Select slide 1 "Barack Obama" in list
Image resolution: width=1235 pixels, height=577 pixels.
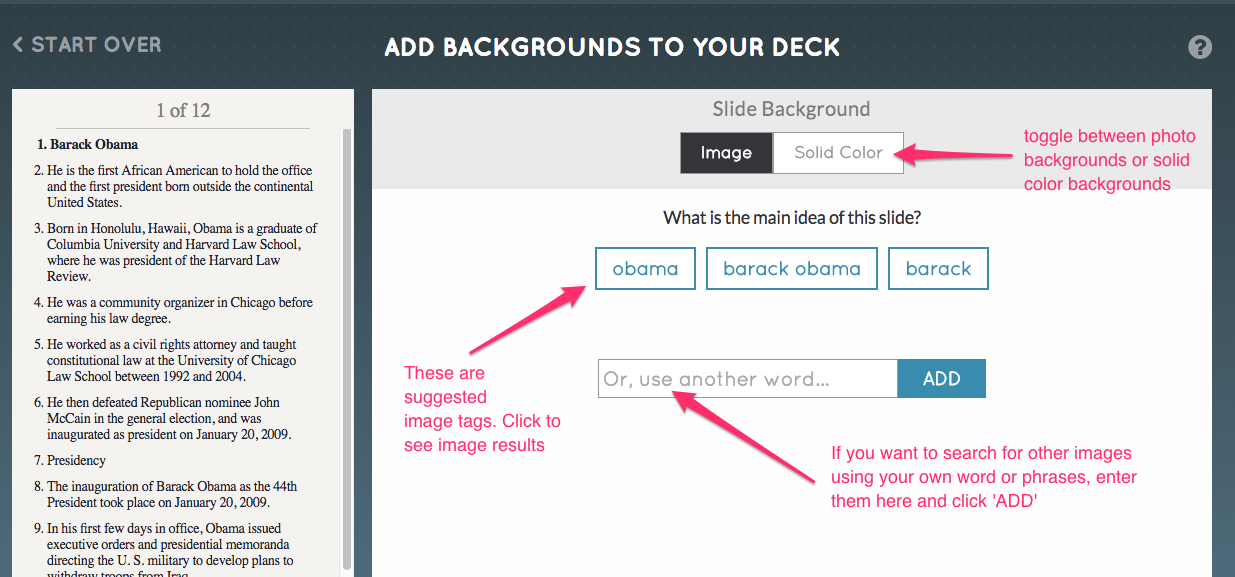pos(94,144)
